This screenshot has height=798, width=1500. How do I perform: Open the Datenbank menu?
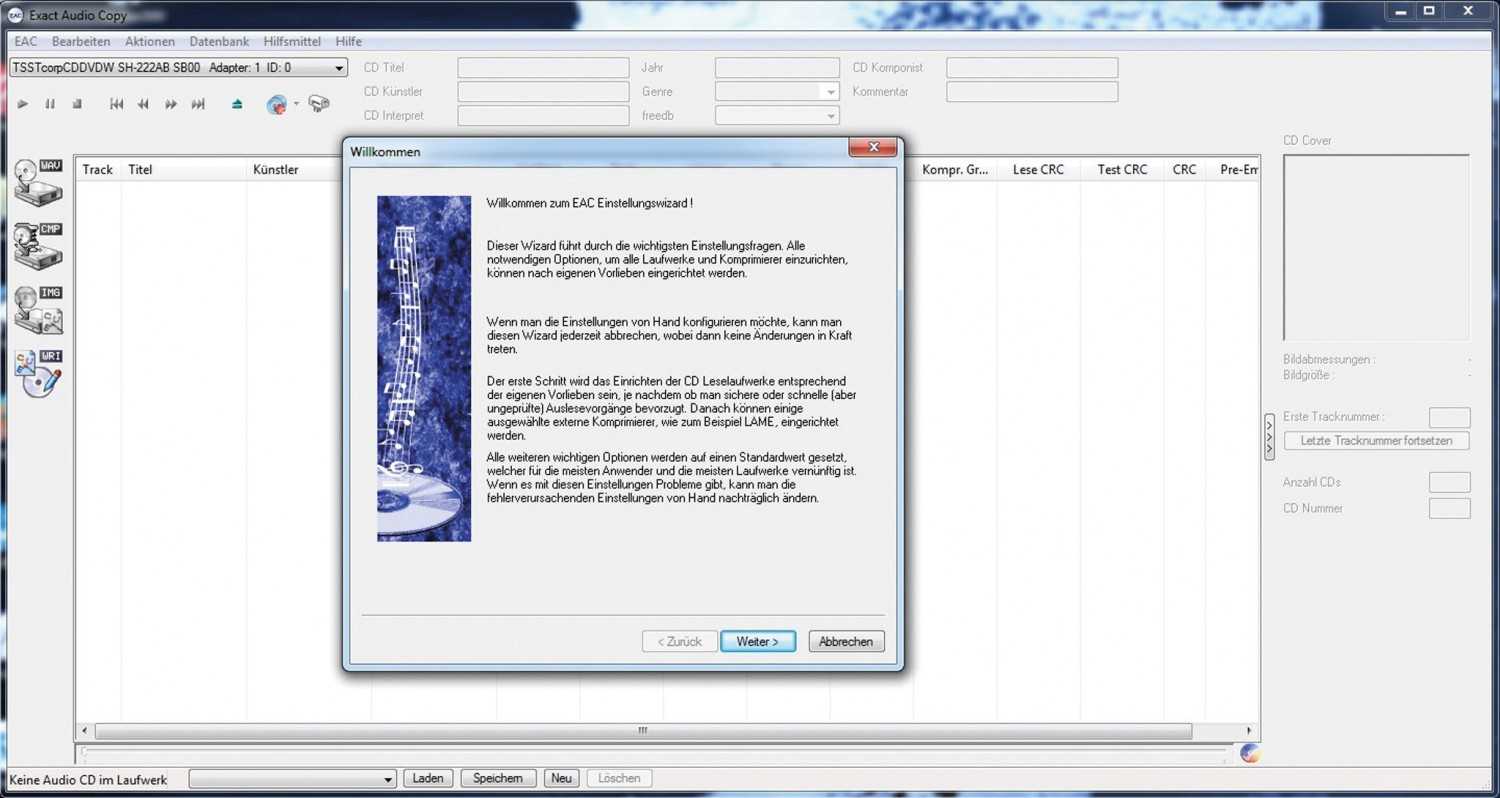[x=219, y=42]
